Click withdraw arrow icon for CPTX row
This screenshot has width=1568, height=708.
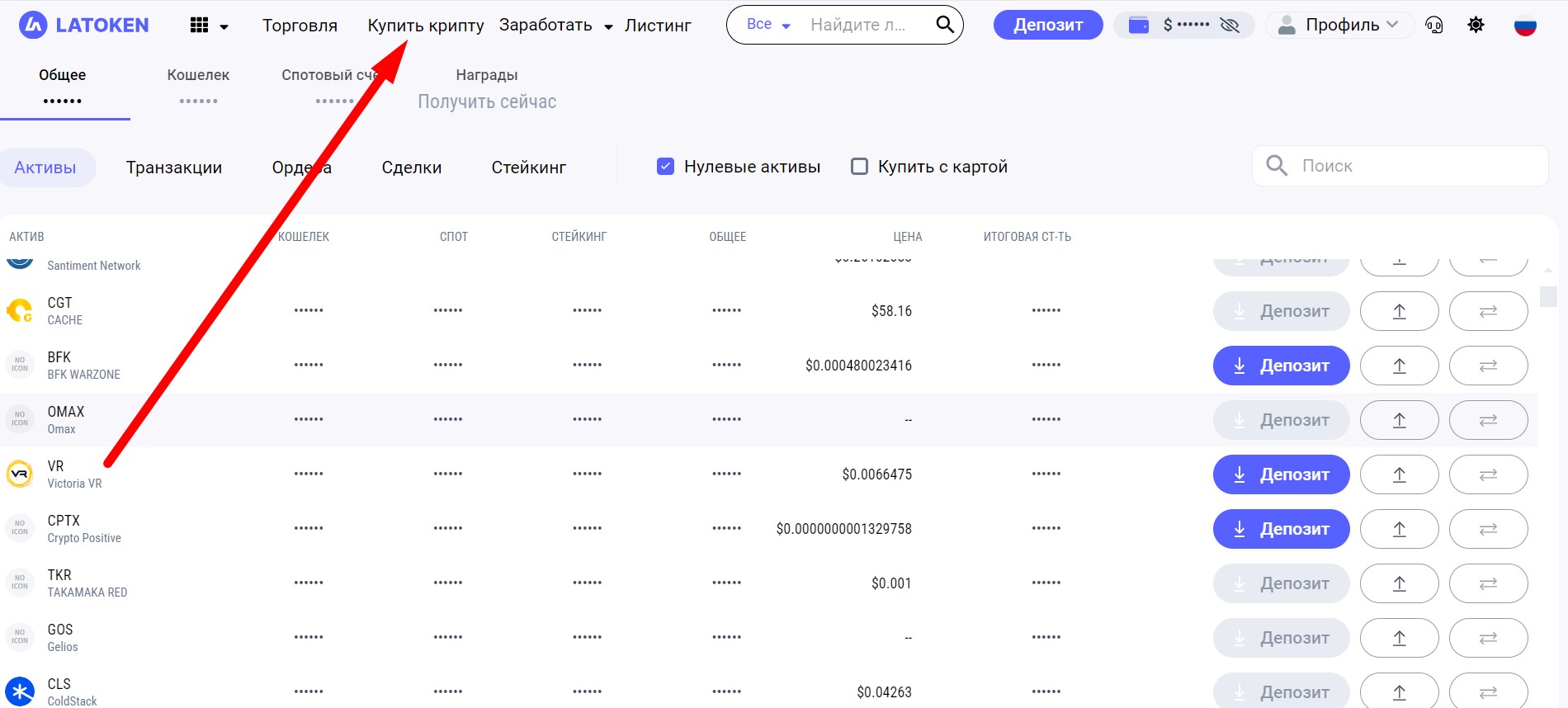point(1400,529)
